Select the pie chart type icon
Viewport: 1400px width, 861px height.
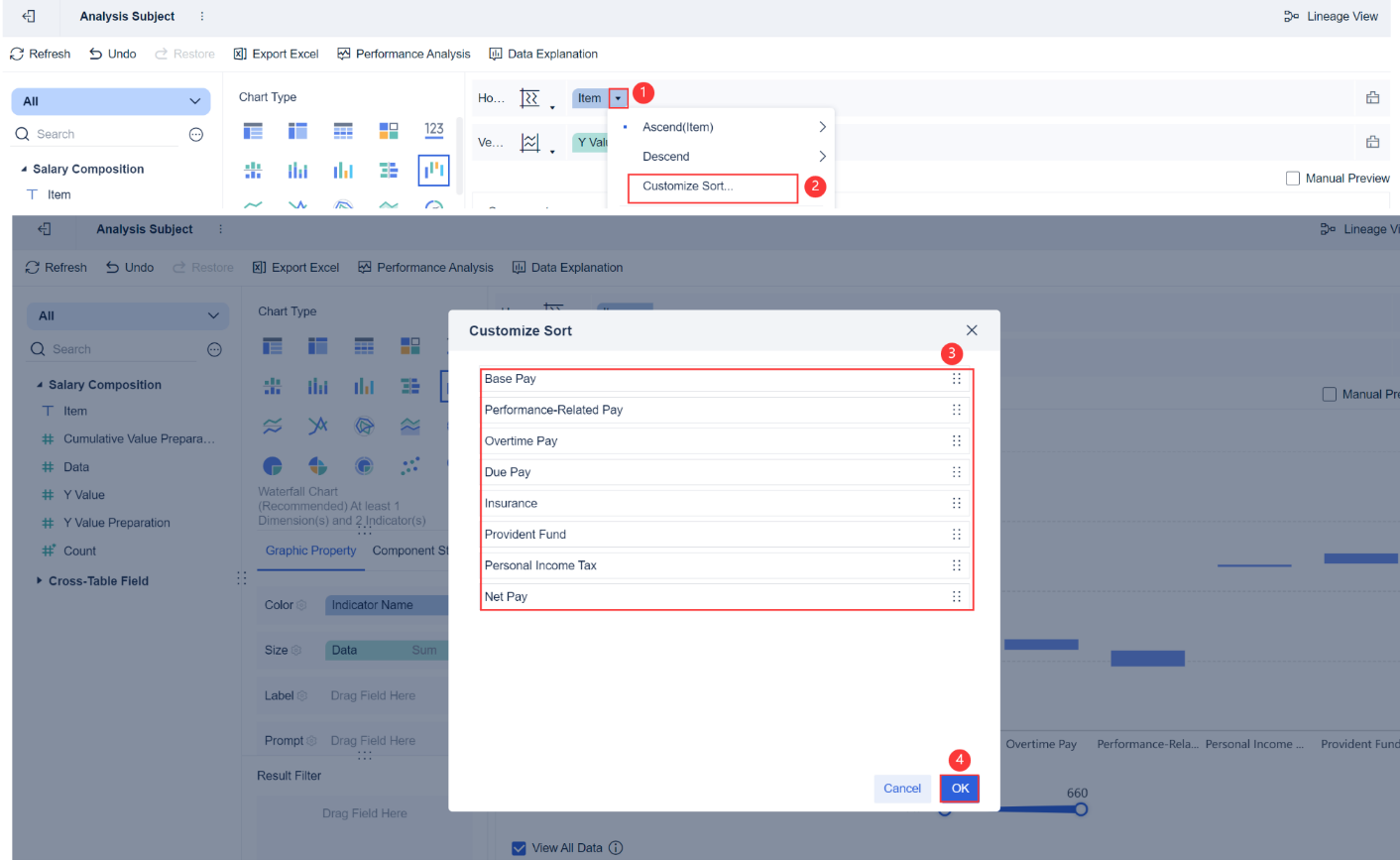tap(273, 466)
